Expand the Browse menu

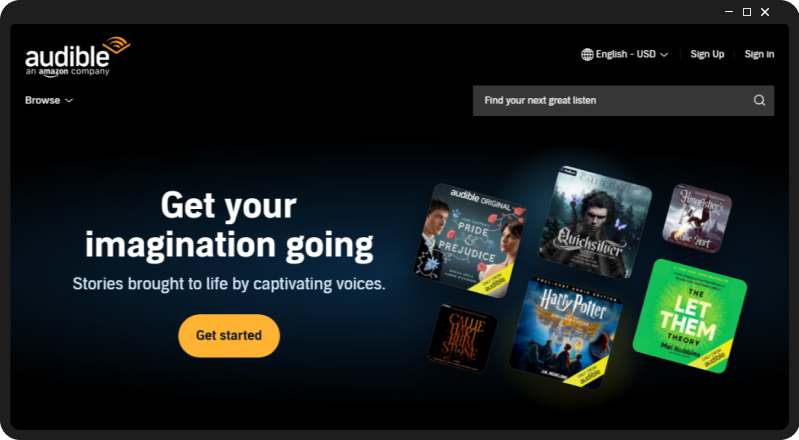[x=49, y=100]
